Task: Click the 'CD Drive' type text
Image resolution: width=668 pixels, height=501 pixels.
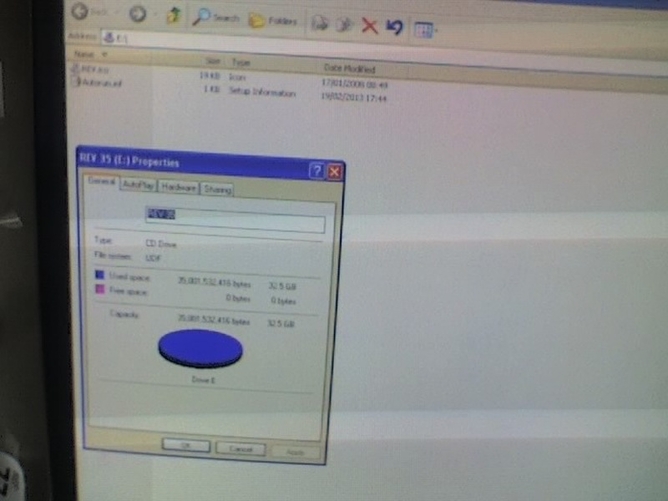Action: [x=161, y=244]
